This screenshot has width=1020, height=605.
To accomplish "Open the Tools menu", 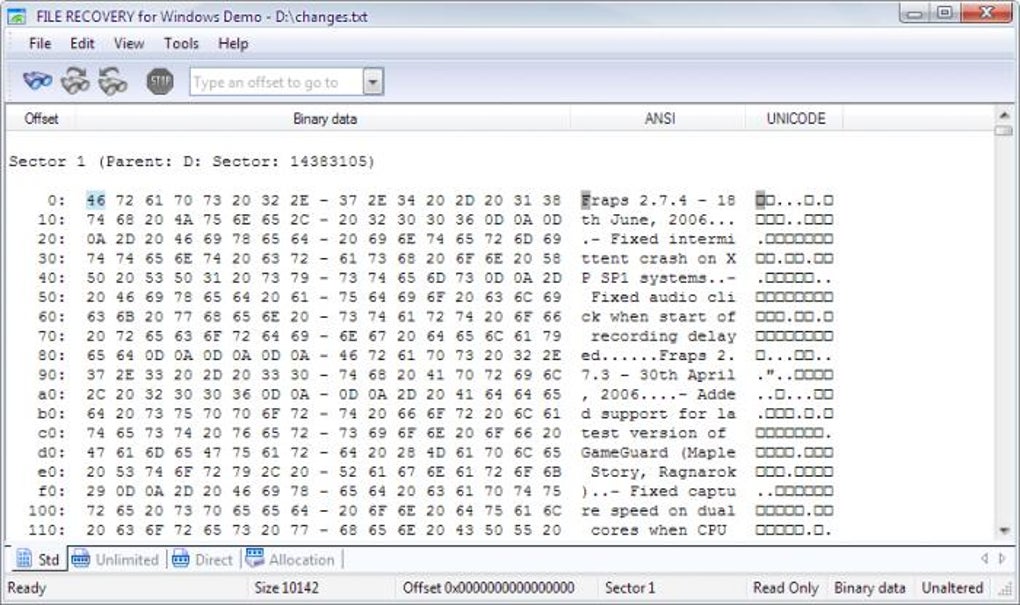I will (181, 44).
